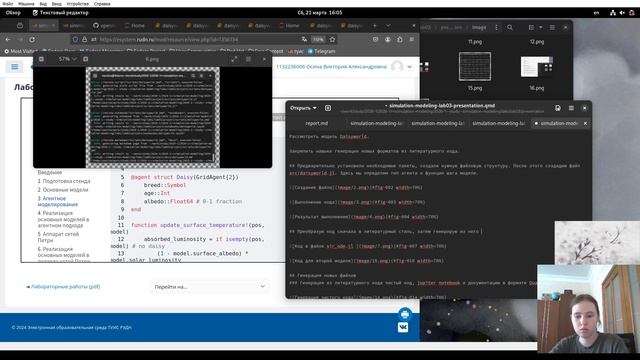The height and width of the screenshot is (360, 640).
Task: Click network icon in system top bar
Action: pos(613,13)
